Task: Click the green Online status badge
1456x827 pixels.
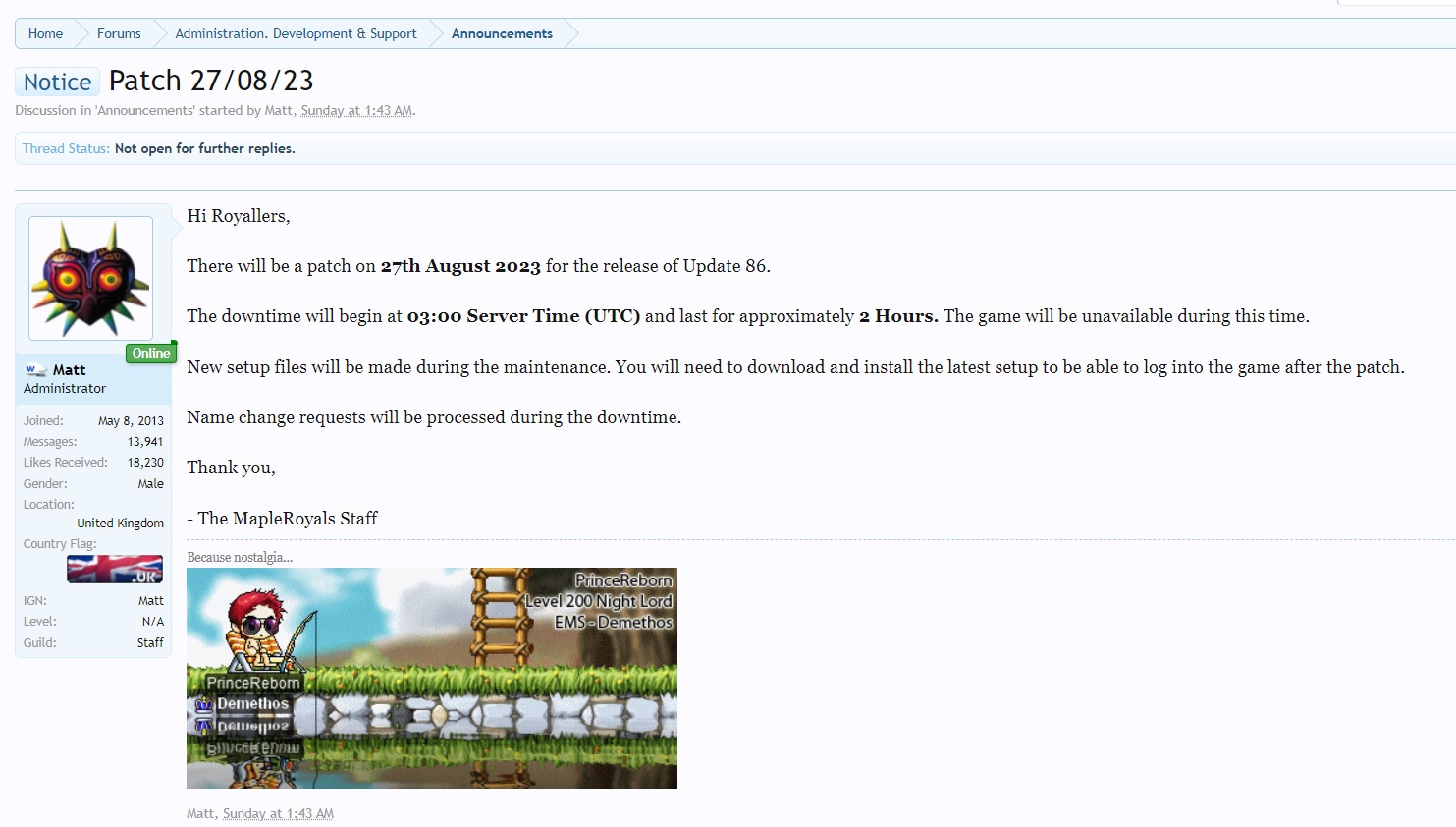Action: (x=151, y=354)
